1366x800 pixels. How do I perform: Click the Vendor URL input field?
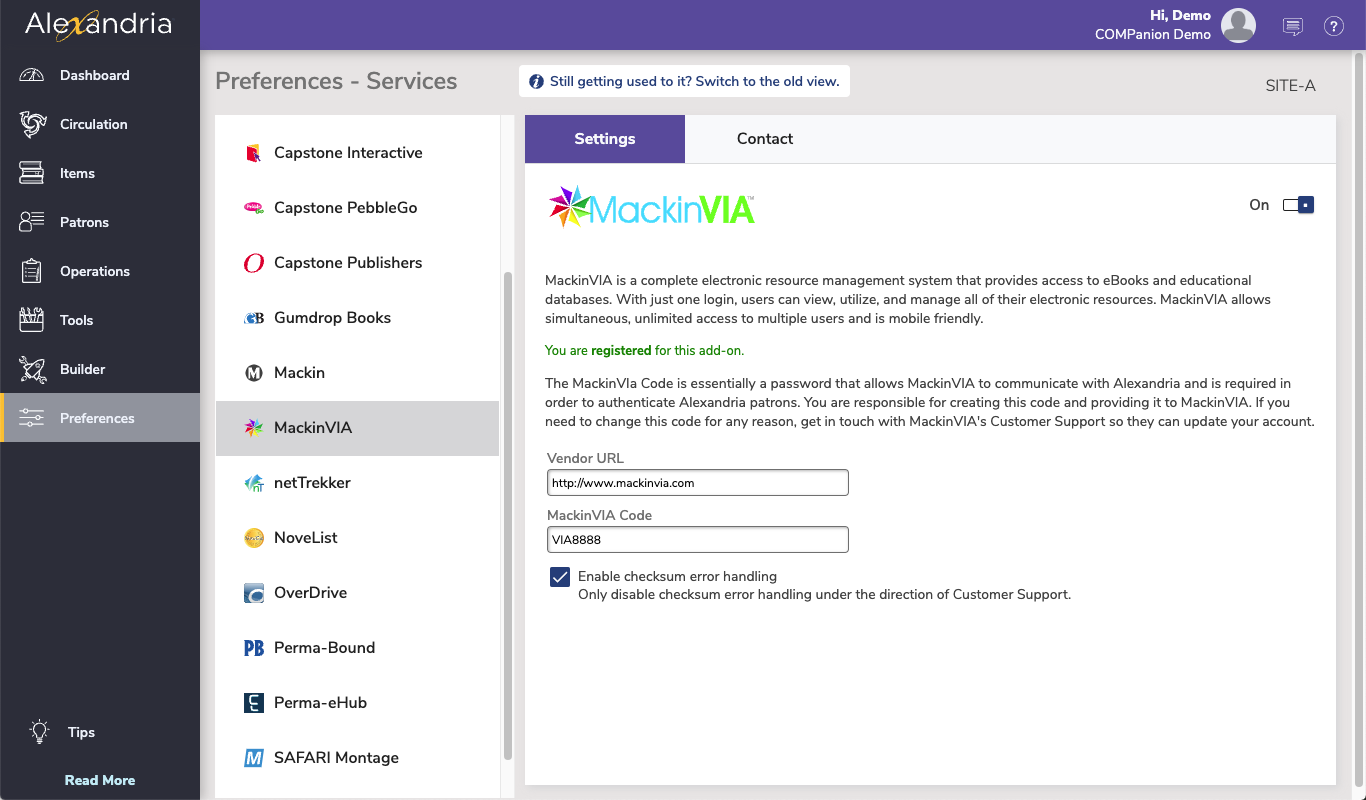pos(697,483)
